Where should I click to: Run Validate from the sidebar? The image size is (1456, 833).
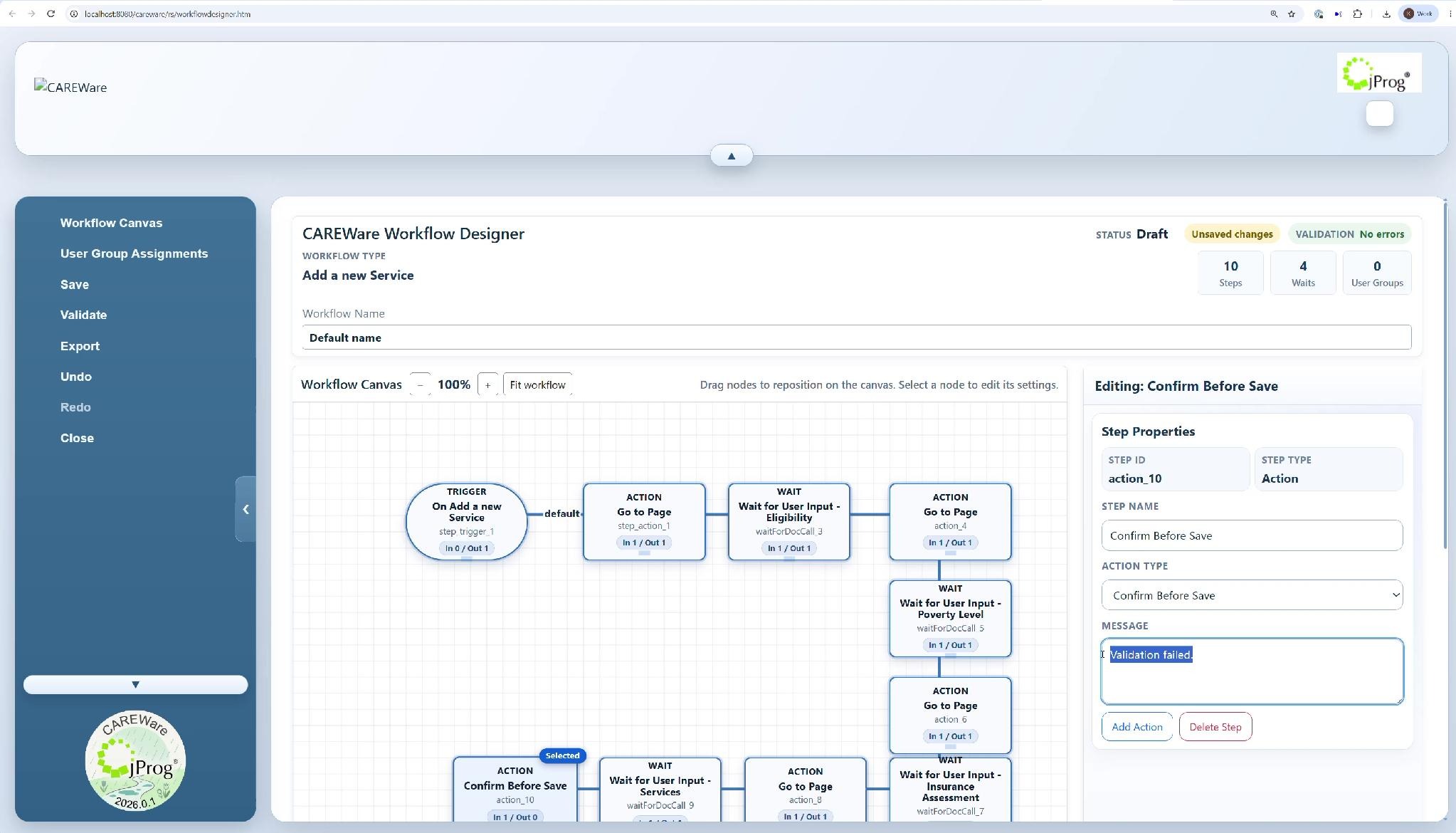[83, 315]
